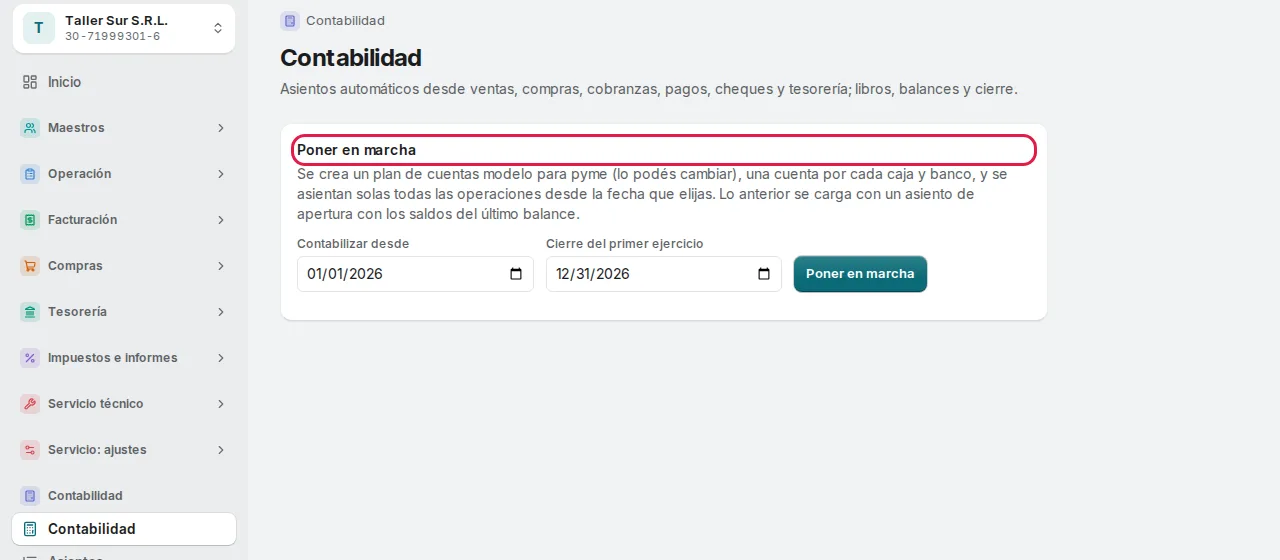Click the Contabilizar desde field label

coord(353,243)
